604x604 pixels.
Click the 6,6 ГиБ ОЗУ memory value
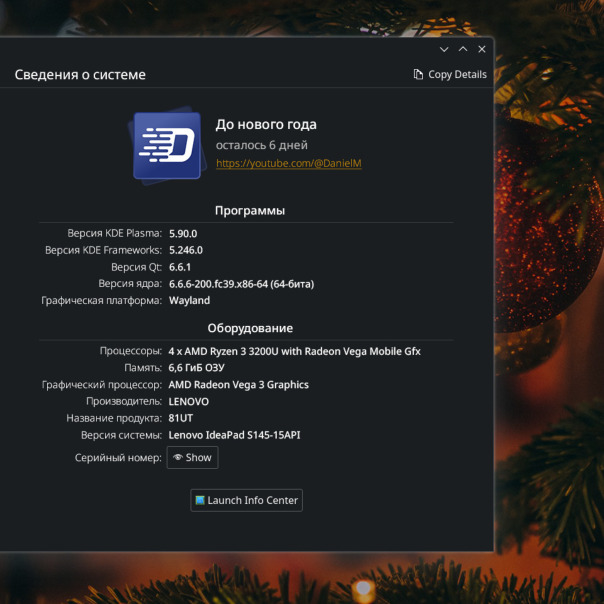[x=196, y=368]
